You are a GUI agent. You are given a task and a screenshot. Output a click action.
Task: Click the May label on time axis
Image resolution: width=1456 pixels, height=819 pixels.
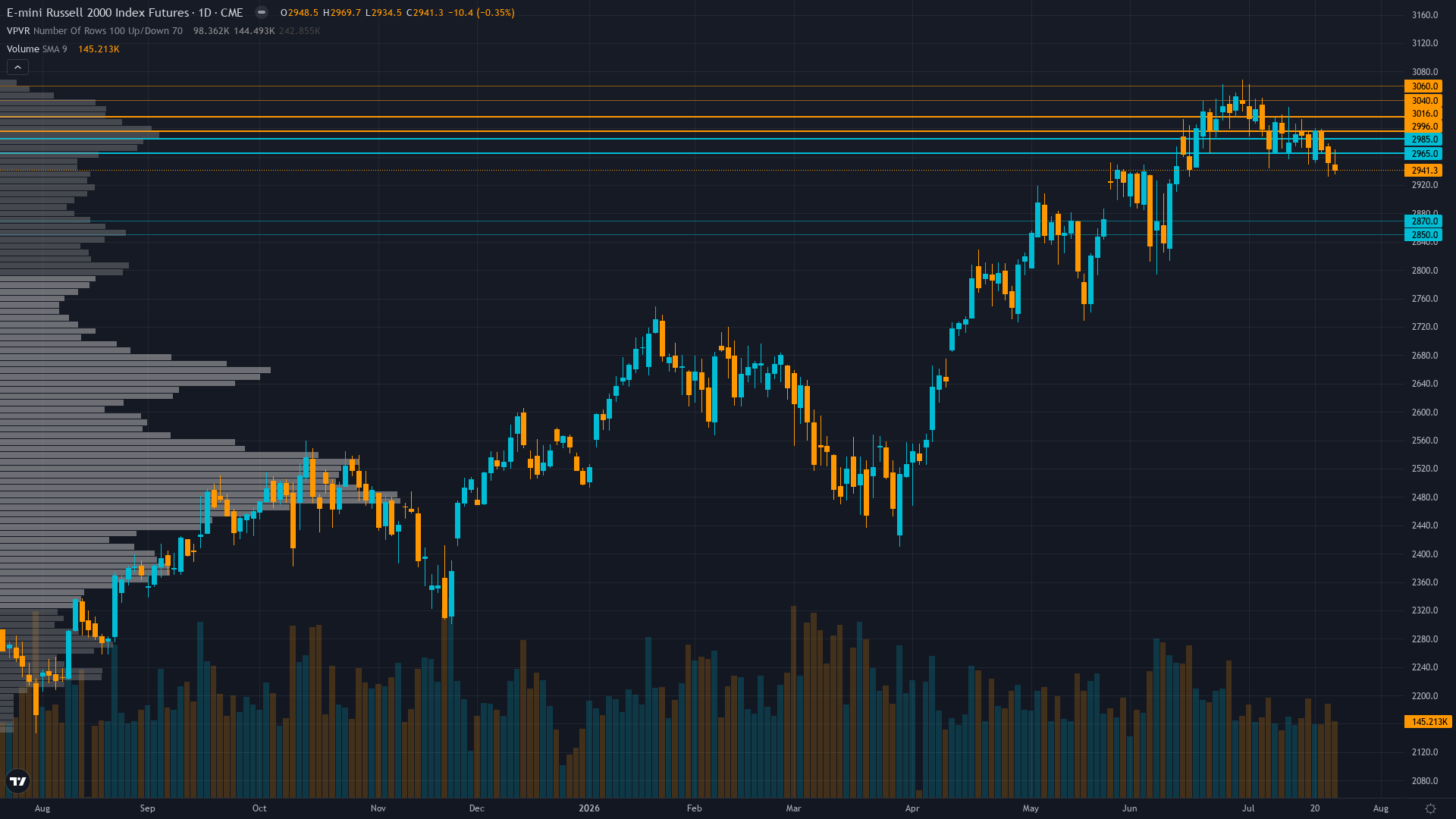[1031, 808]
